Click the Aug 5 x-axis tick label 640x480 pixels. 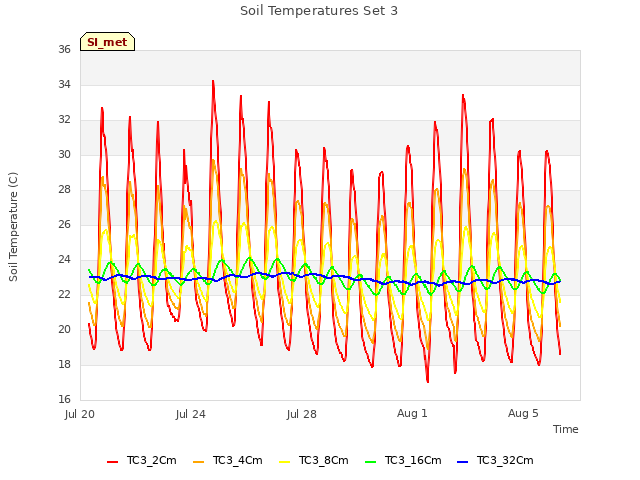[523, 413]
